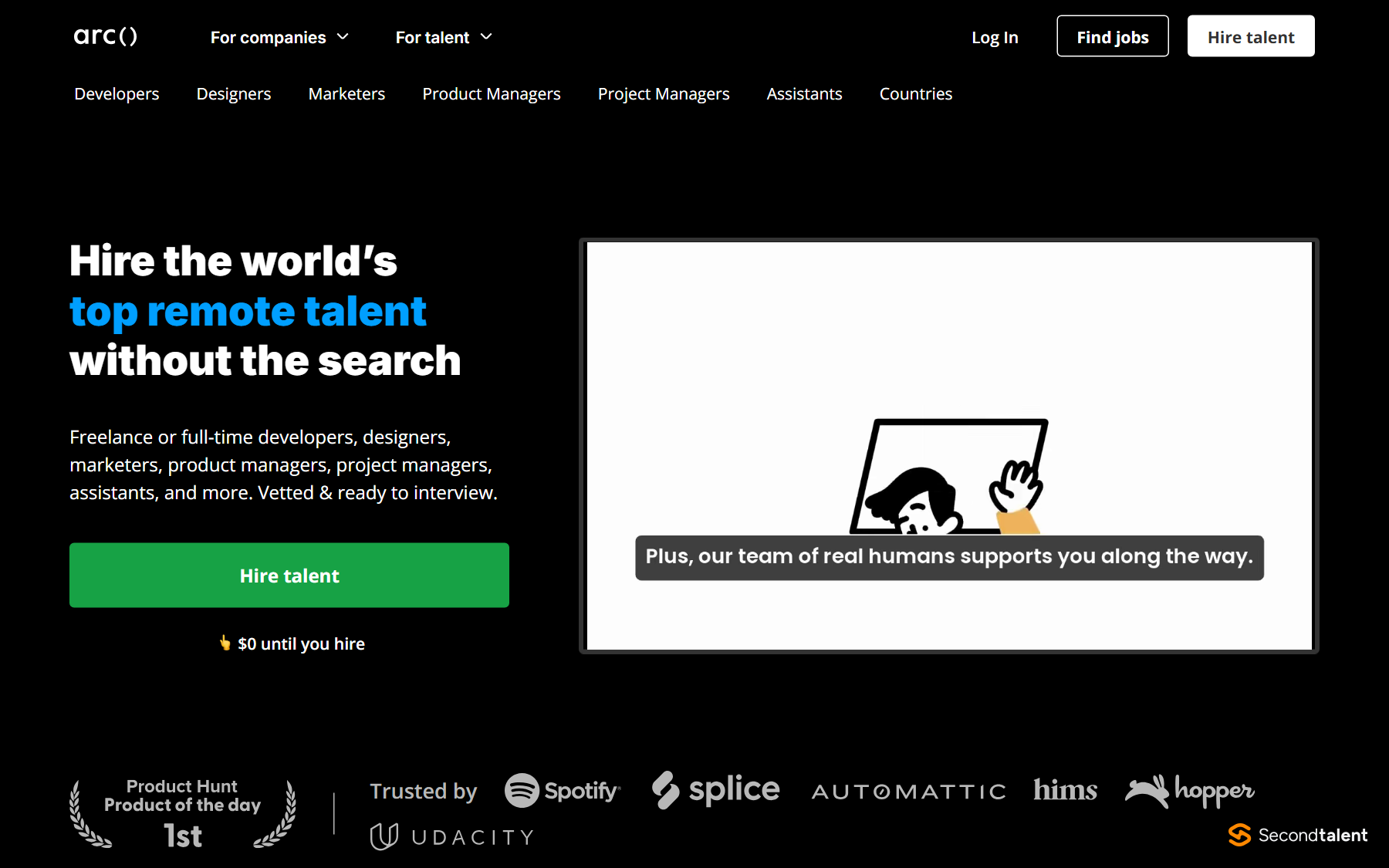The width and height of the screenshot is (1389, 868).
Task: Go to the Developers category
Action: click(x=117, y=93)
